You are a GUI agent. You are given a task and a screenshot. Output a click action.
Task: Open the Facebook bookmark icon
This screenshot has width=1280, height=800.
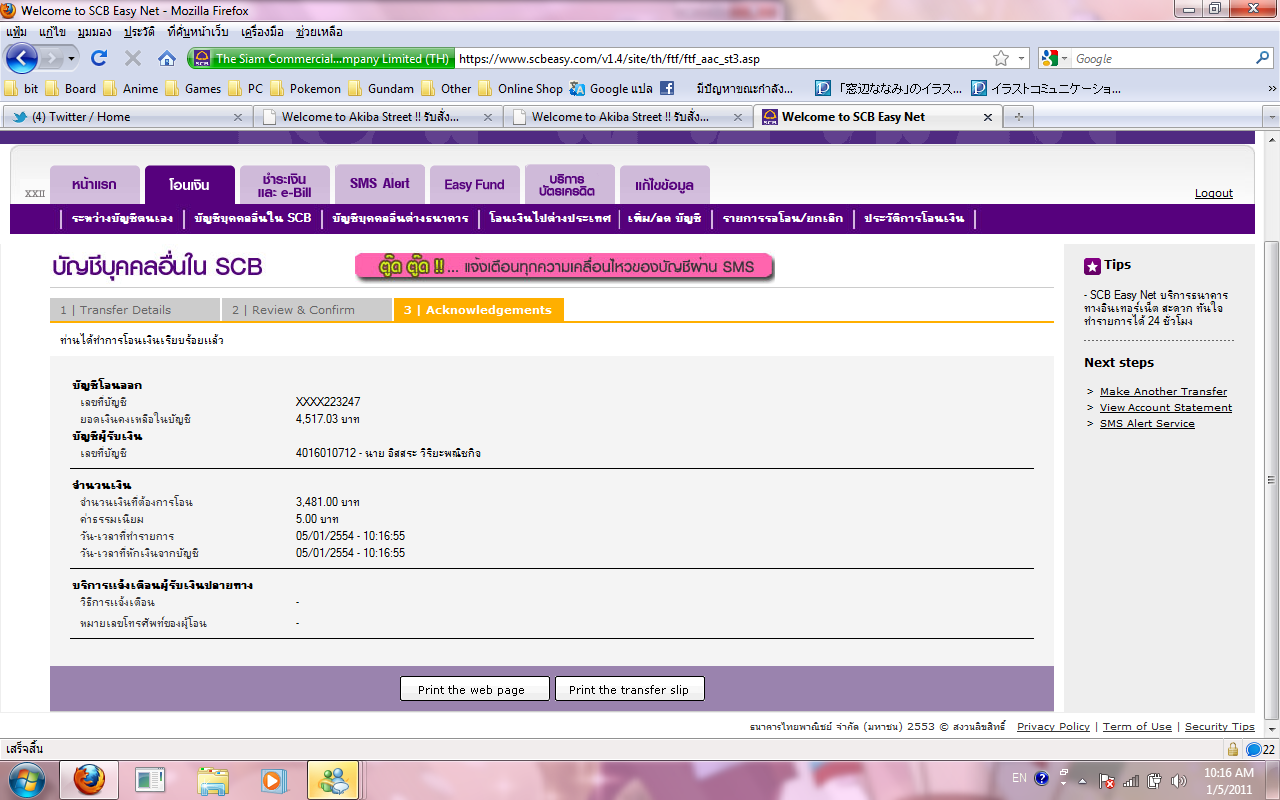667,88
